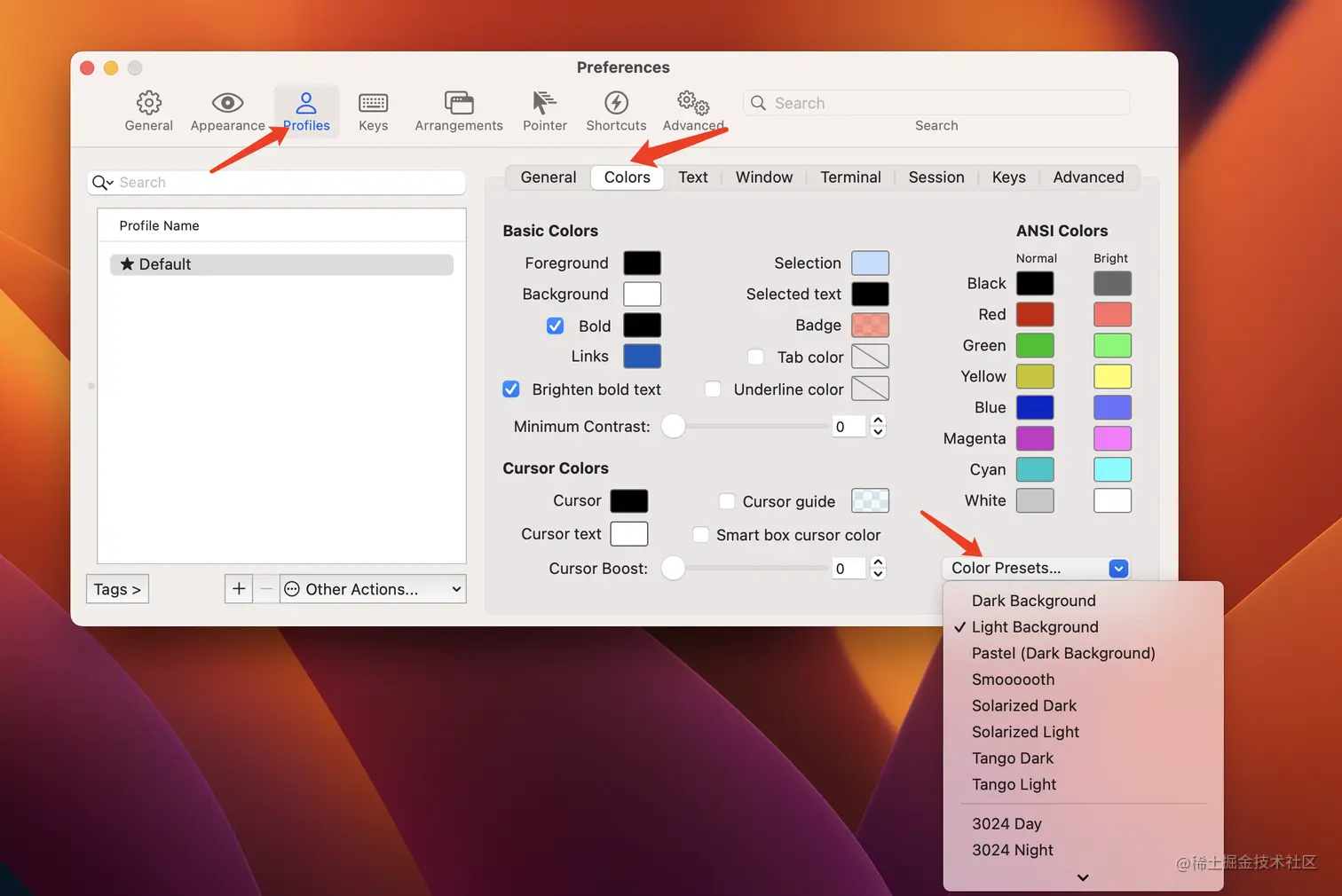Screen dimensions: 1342x896
Task: Click the Minimum Contrast slider knob
Action: [x=674, y=426]
